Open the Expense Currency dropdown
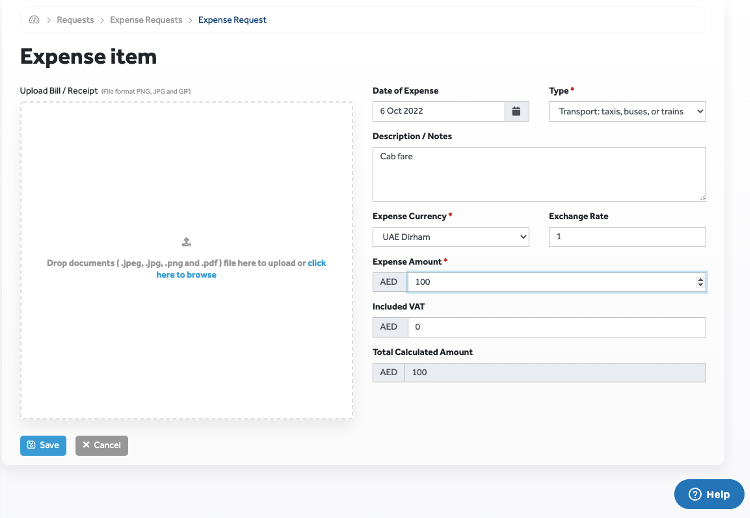750x518 pixels. [x=450, y=237]
